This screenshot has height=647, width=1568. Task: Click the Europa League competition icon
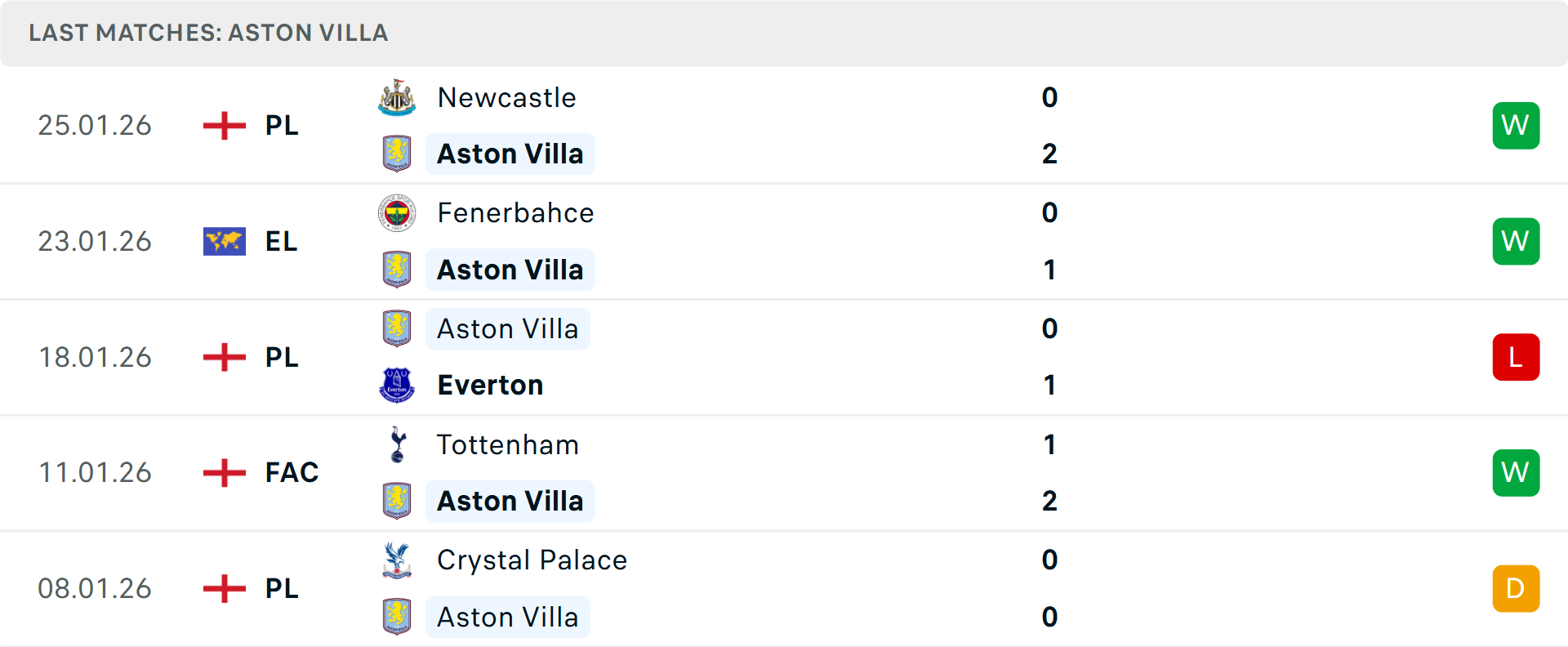click(224, 241)
